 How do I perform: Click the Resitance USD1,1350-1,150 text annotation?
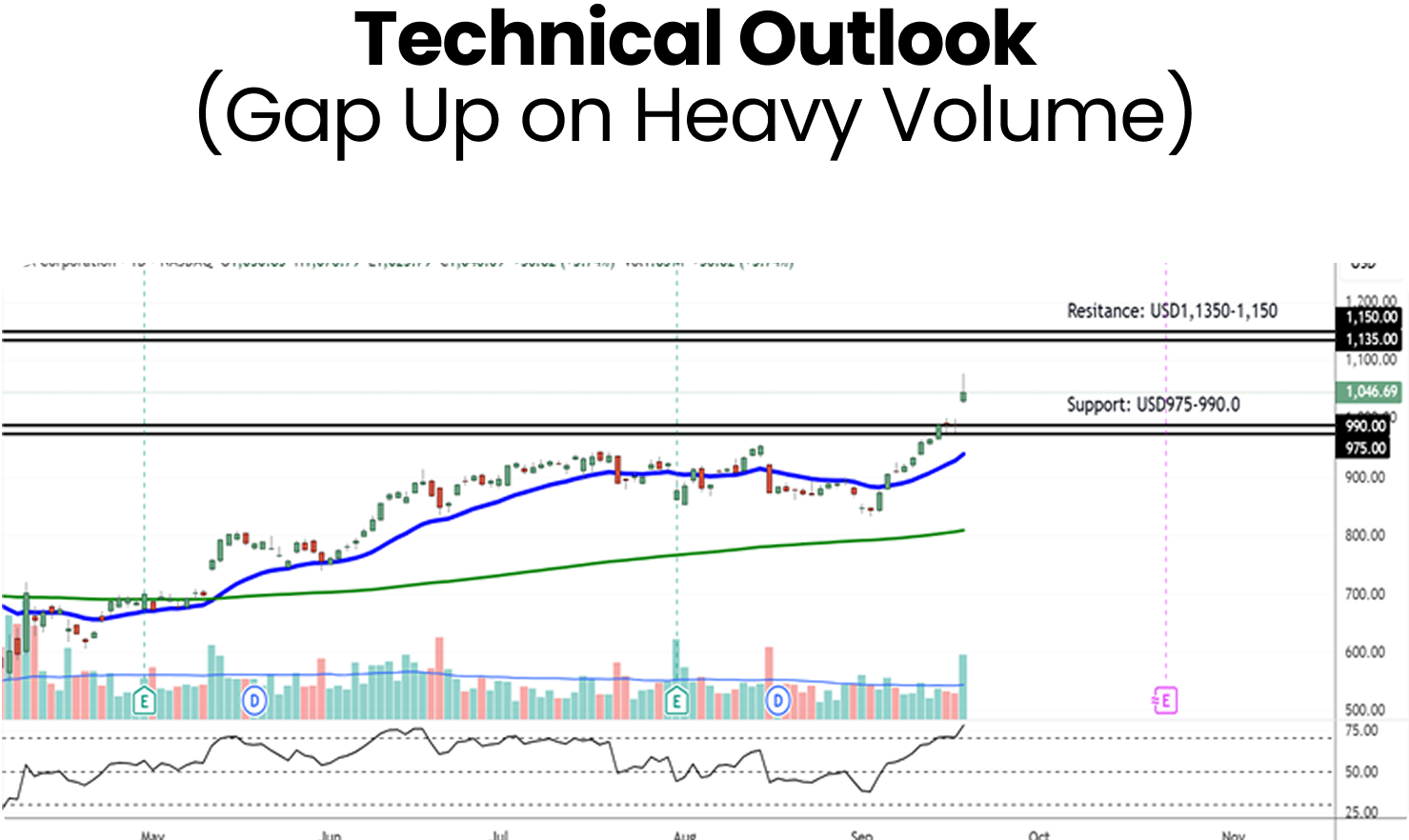coord(1172,310)
